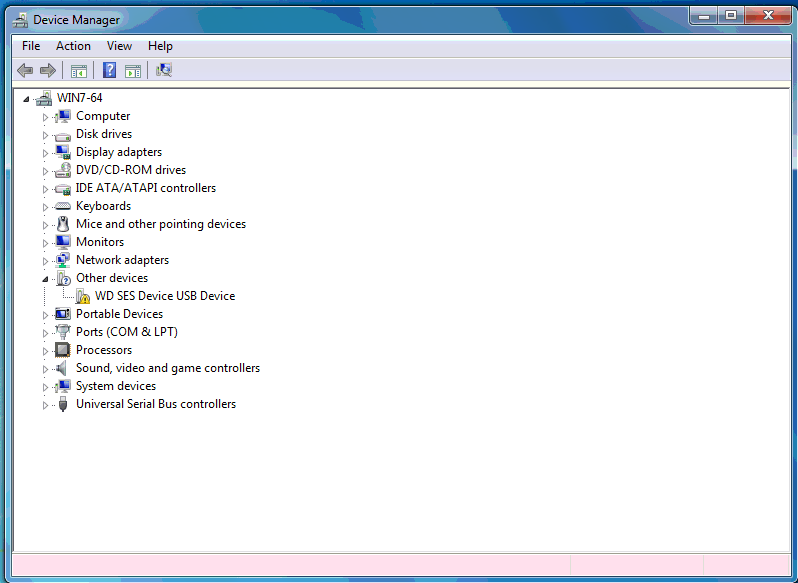798x583 pixels.
Task: Click the Keyboards category icon
Action: 63,206
